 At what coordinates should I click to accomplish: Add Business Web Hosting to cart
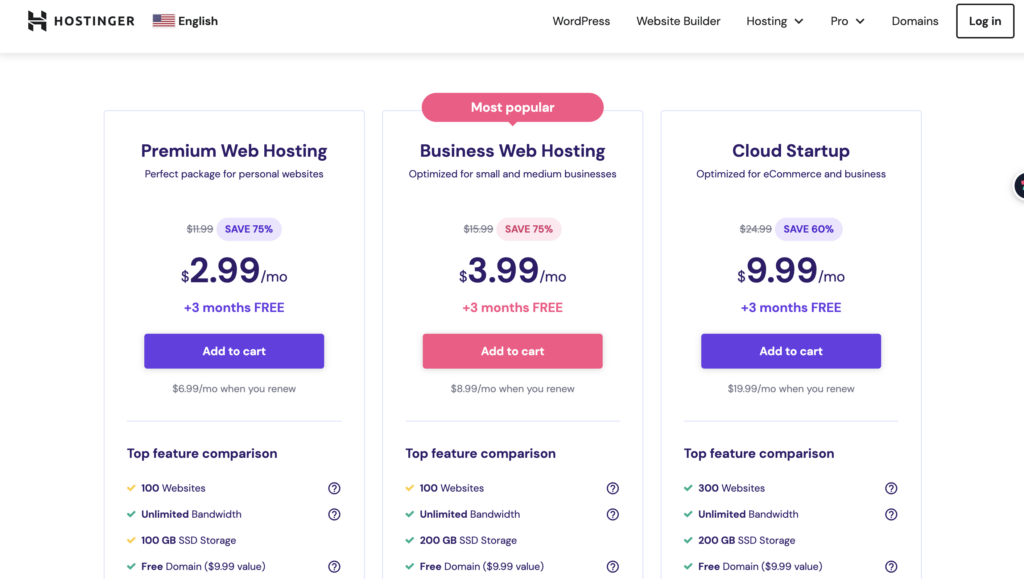[513, 351]
